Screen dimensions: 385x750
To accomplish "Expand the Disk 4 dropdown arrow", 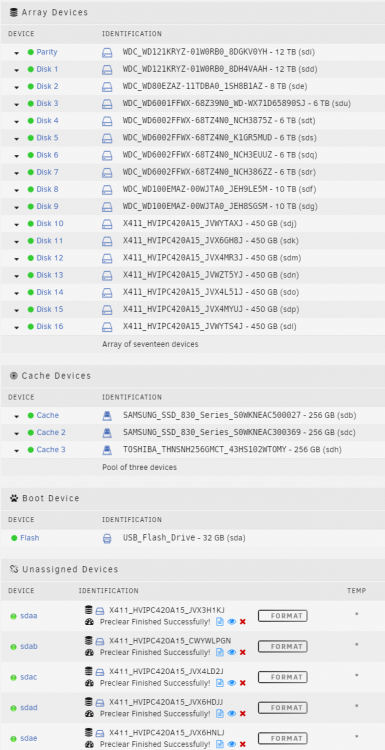I will click(17, 121).
